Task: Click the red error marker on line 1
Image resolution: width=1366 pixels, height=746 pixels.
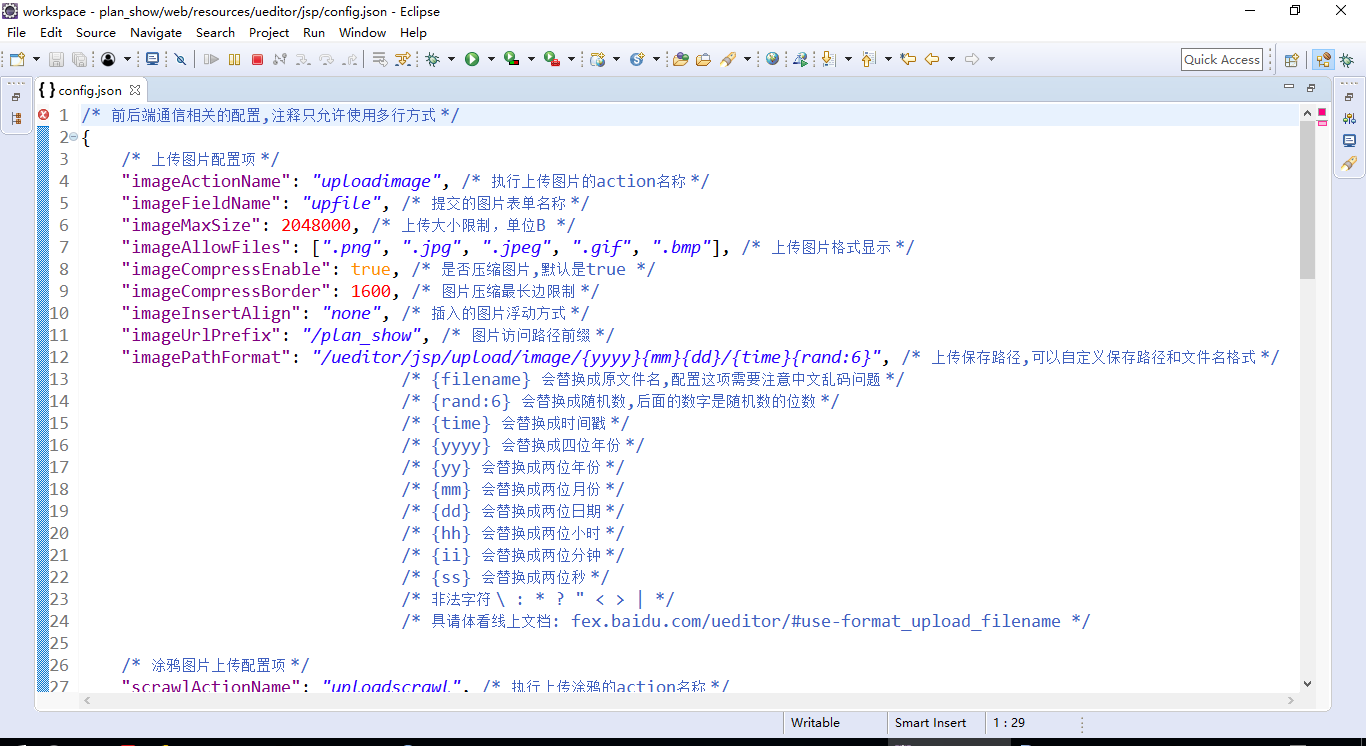Action: pos(43,115)
